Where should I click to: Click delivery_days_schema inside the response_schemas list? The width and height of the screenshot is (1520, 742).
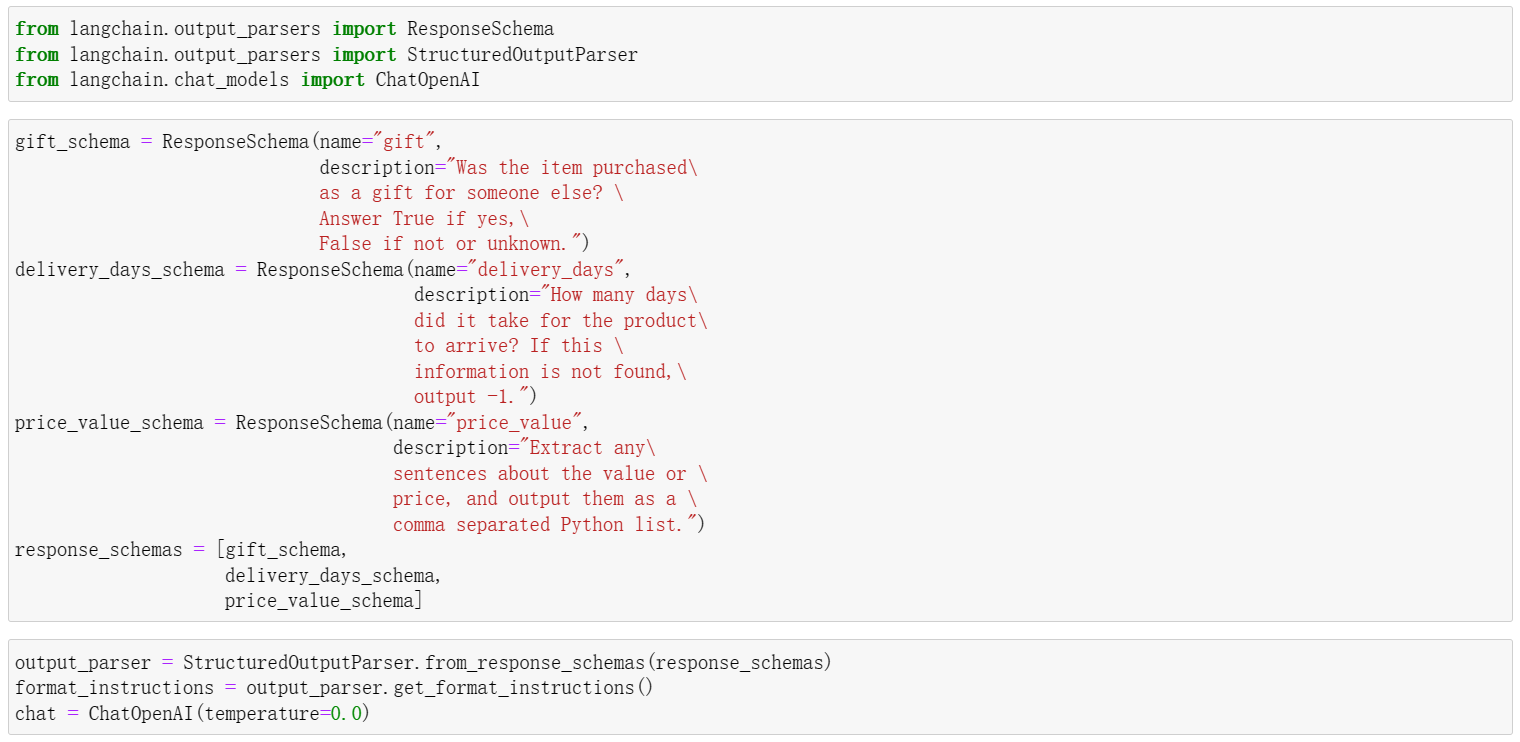pos(331,576)
